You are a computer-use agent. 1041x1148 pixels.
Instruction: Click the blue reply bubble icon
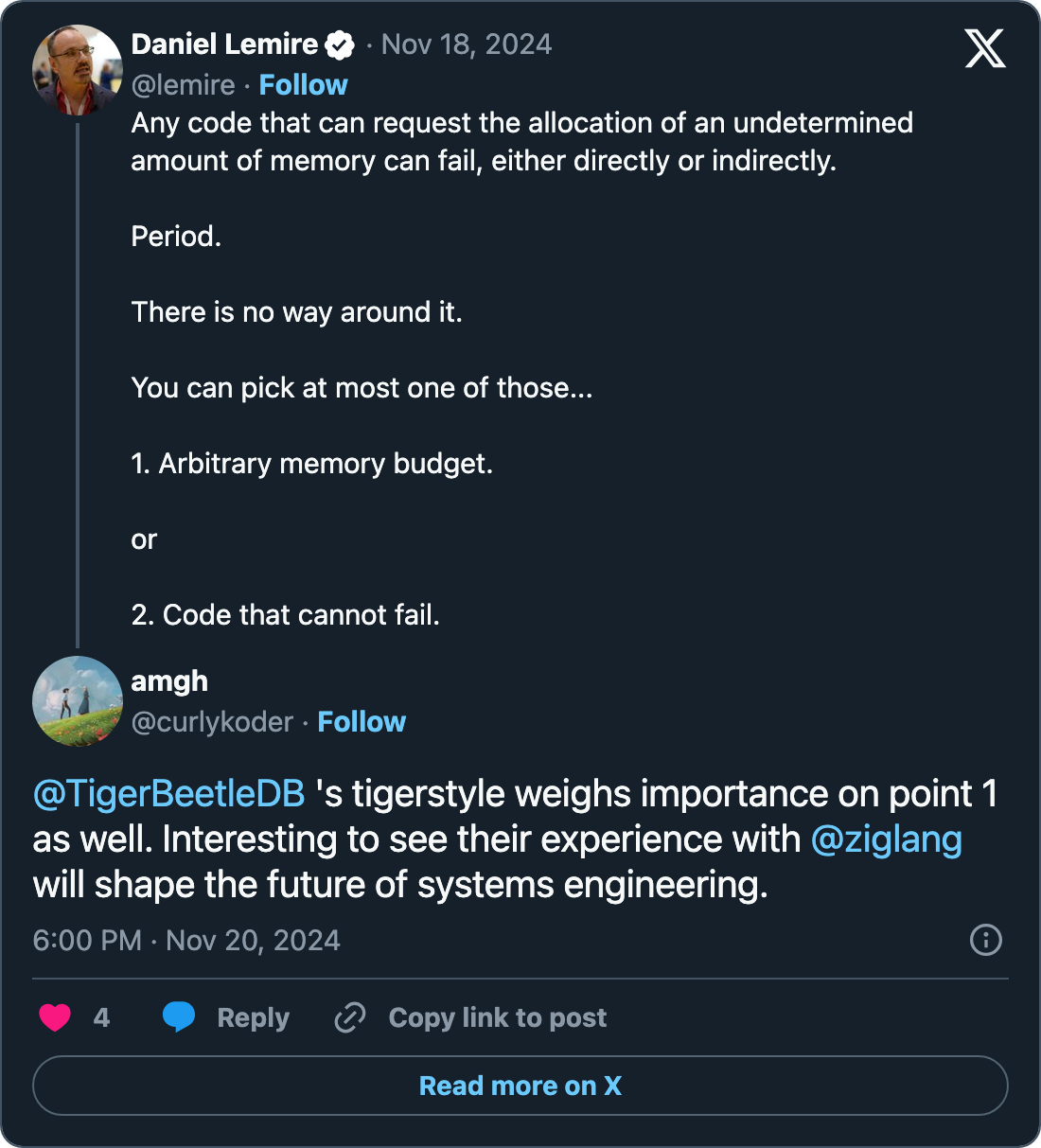pyautogui.click(x=179, y=1016)
